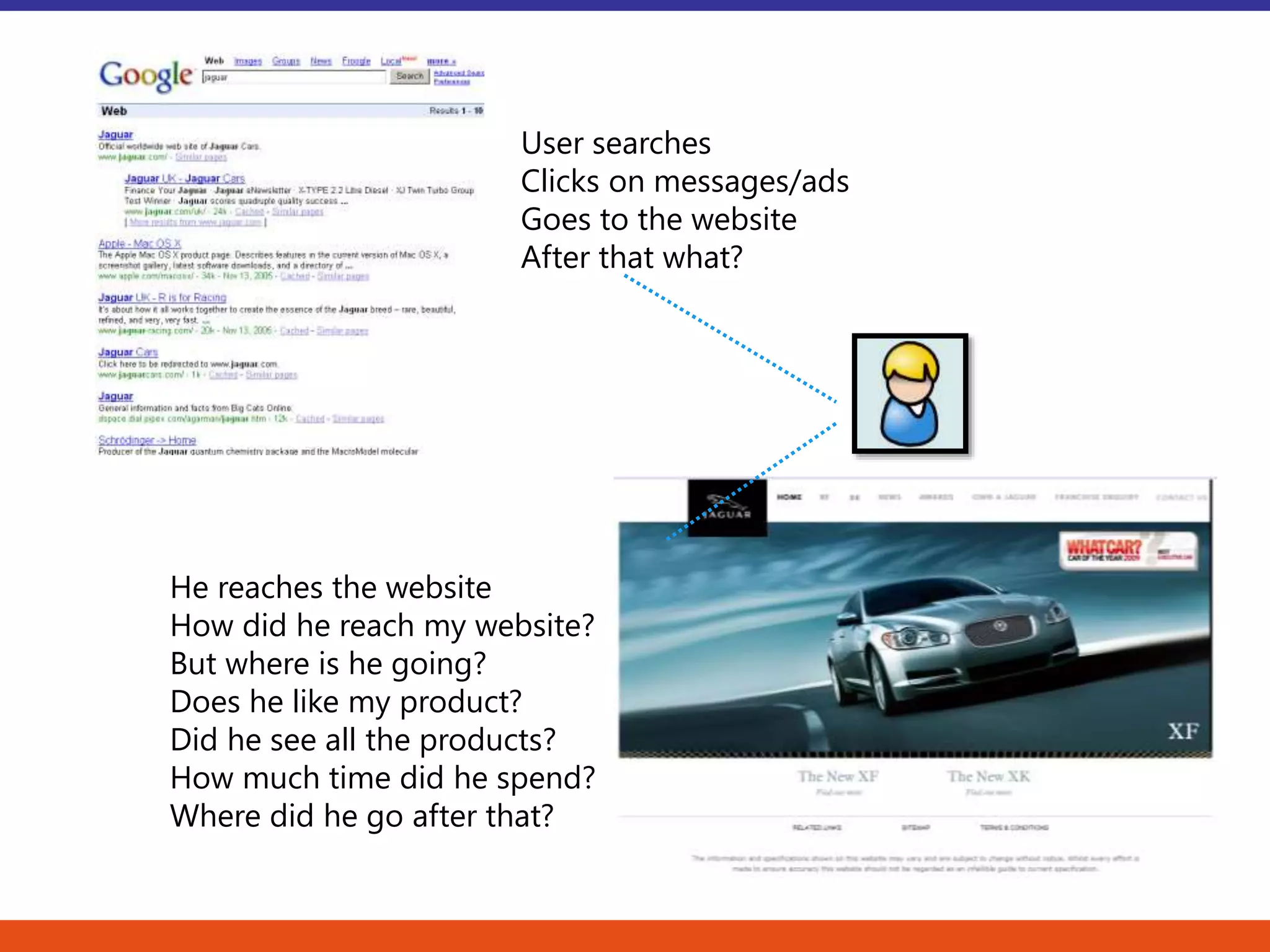Click 'But where is he going?'
Image resolution: width=1270 pixels, height=952 pixels.
click(x=328, y=664)
